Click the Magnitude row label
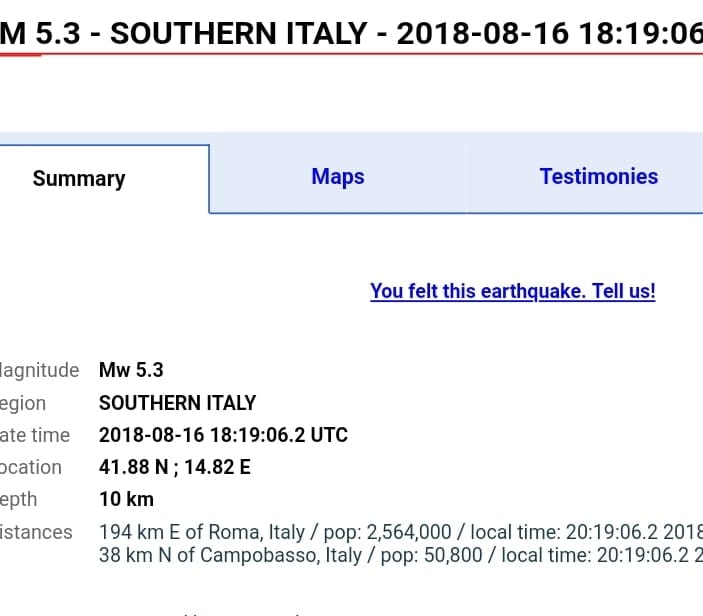This screenshot has height=616, width=703. [40, 370]
